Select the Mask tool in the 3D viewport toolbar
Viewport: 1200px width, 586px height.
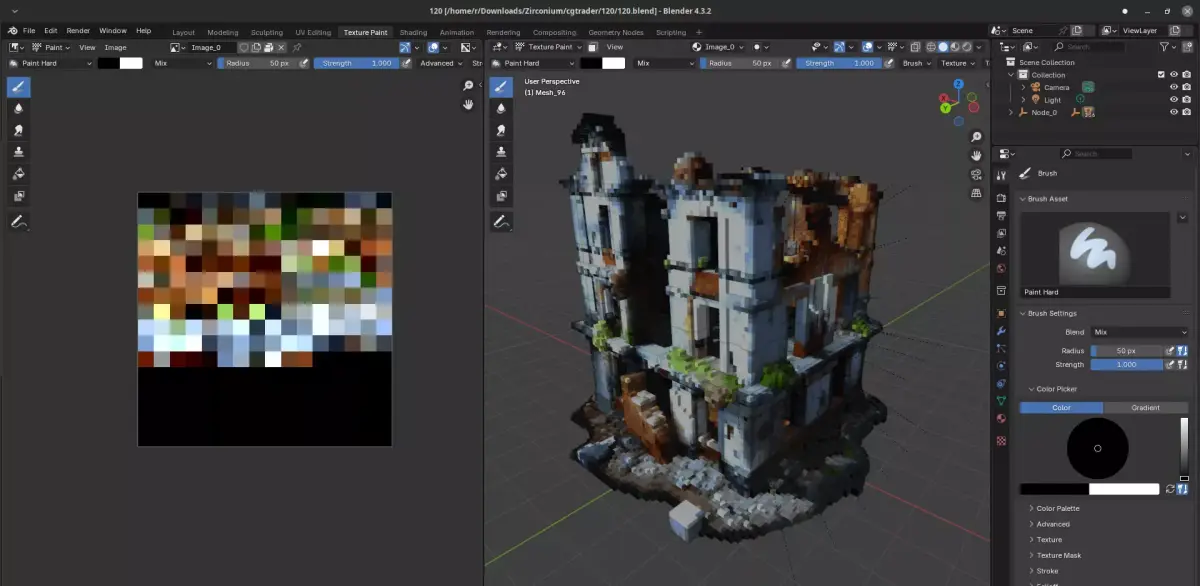pyautogui.click(x=501, y=196)
